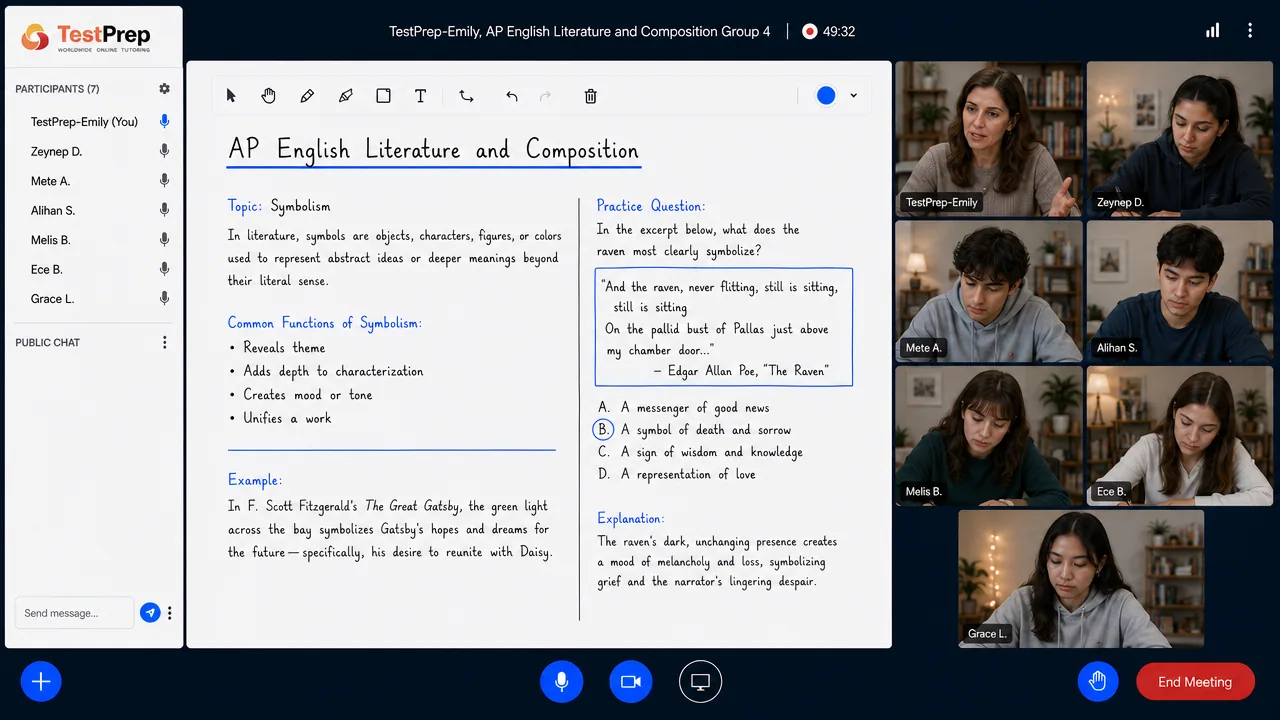Screen dimensions: 1280x720
Task: Click the connection signal bars icon
Action: pos(1213,31)
